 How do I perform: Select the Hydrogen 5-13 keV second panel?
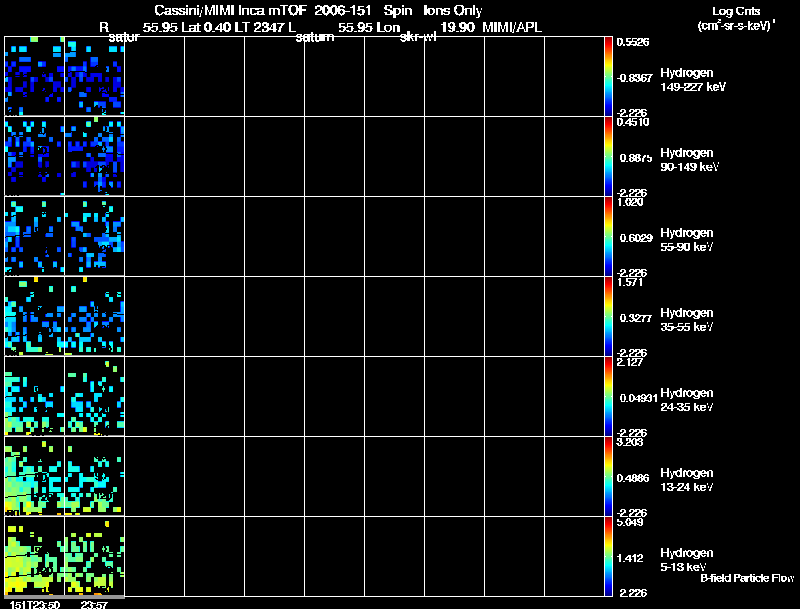(x=94, y=556)
